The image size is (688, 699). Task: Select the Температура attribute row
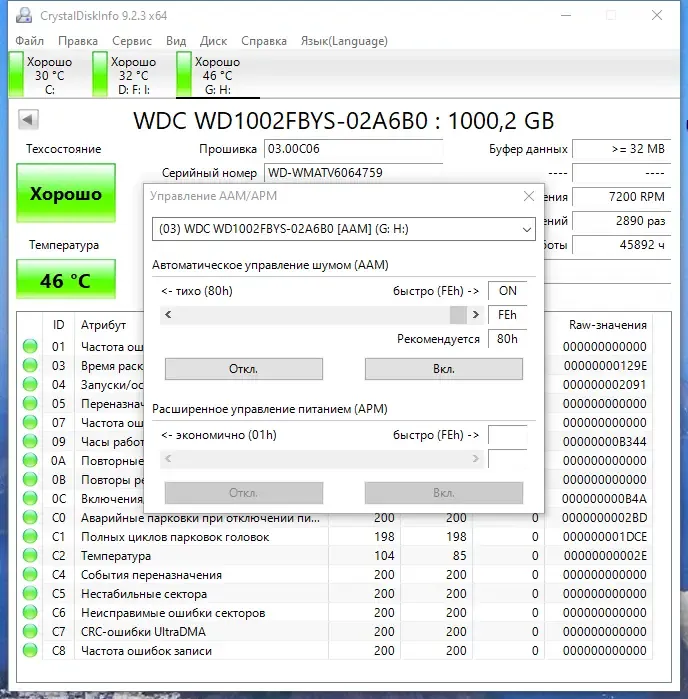(337, 556)
